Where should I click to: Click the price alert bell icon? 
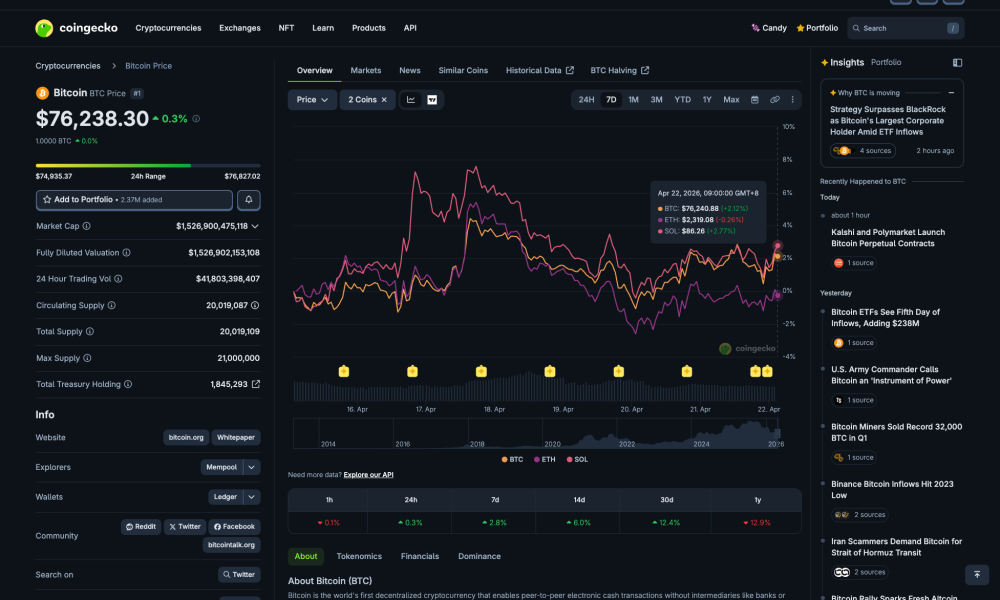click(x=248, y=200)
